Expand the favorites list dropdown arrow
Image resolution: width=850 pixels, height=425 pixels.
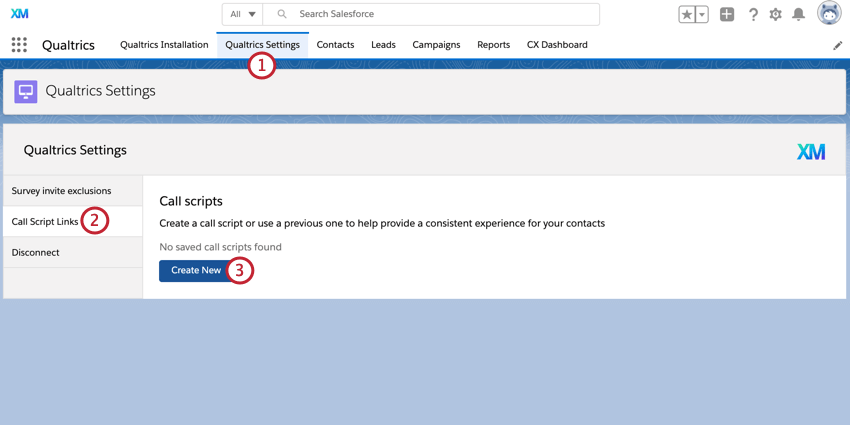pyautogui.click(x=701, y=15)
